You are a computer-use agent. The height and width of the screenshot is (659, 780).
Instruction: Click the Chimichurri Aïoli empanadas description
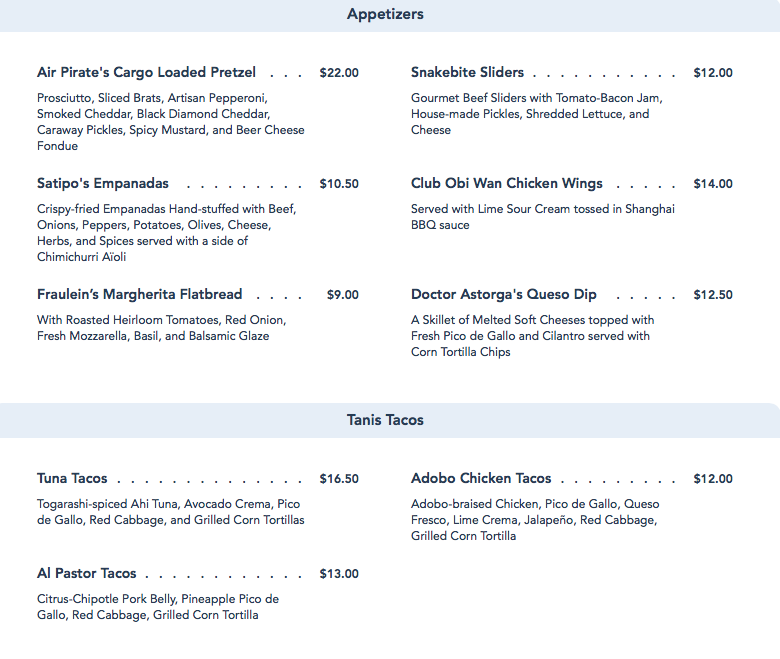(x=167, y=233)
